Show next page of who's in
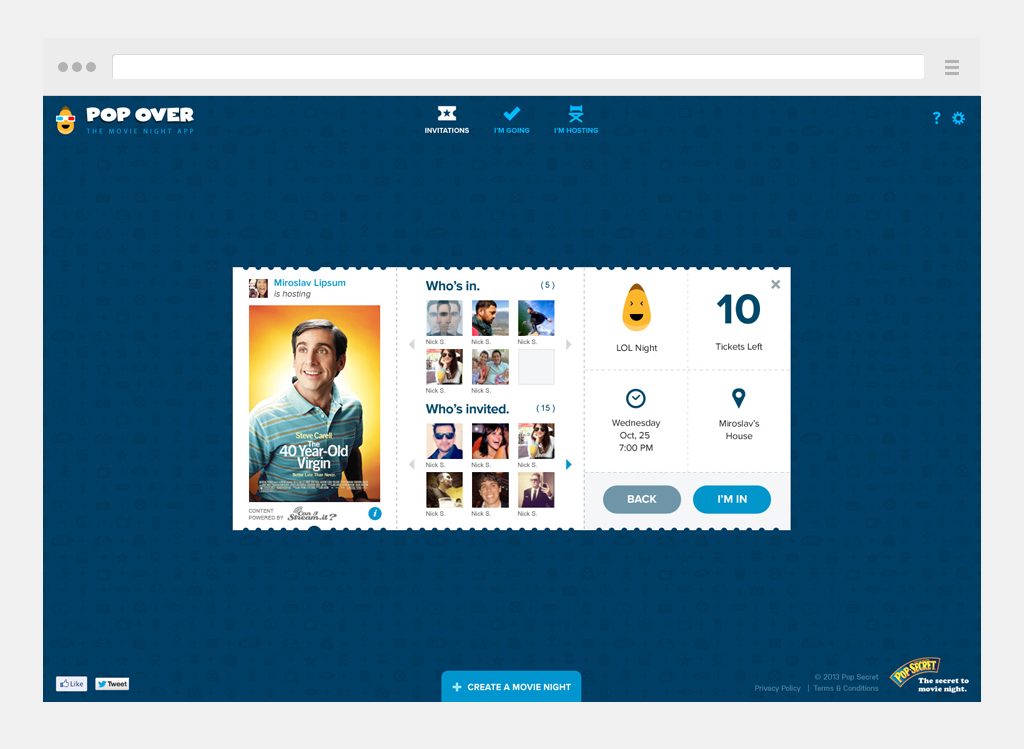 tap(569, 345)
